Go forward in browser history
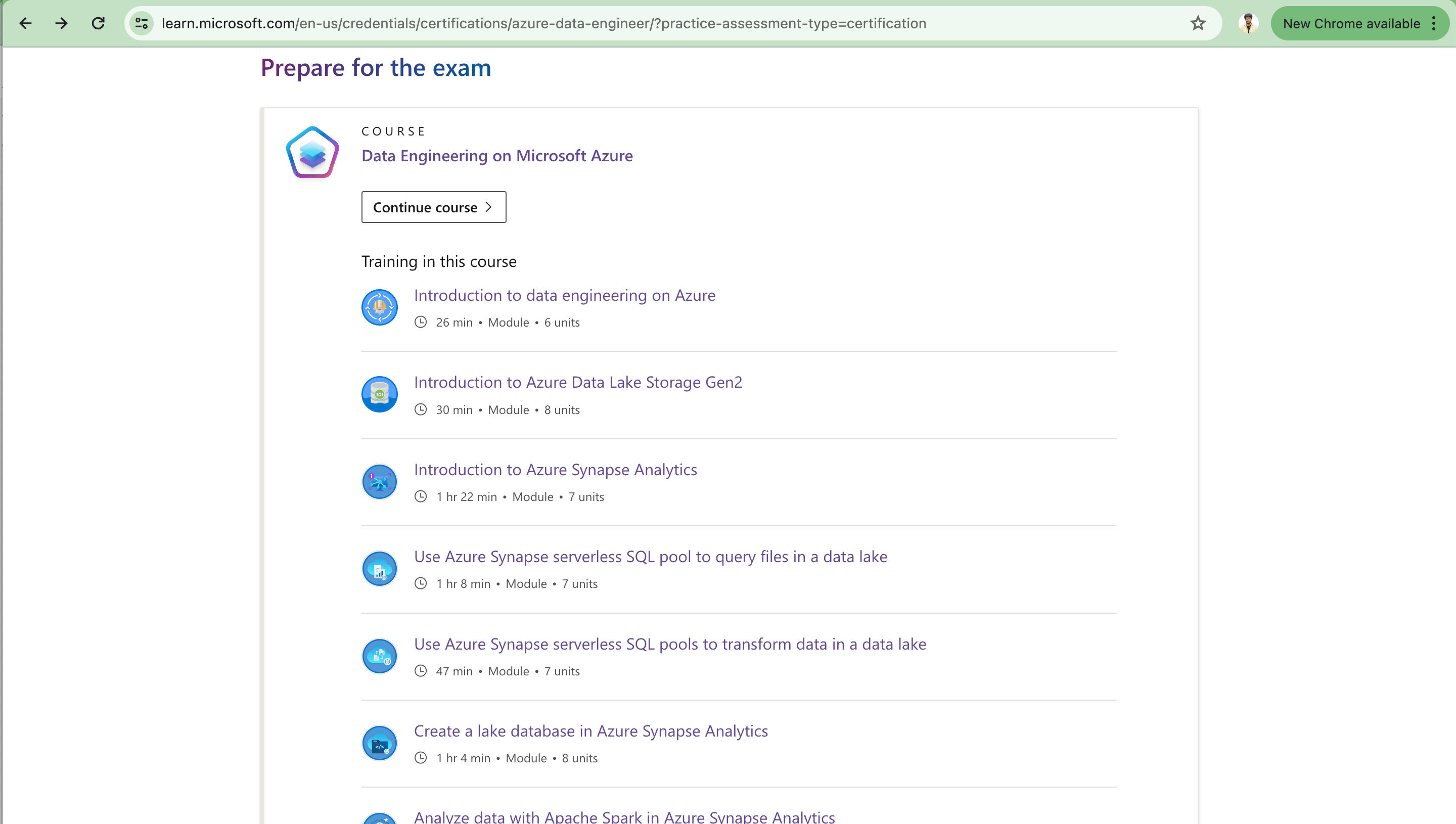1456x824 pixels. [x=61, y=23]
